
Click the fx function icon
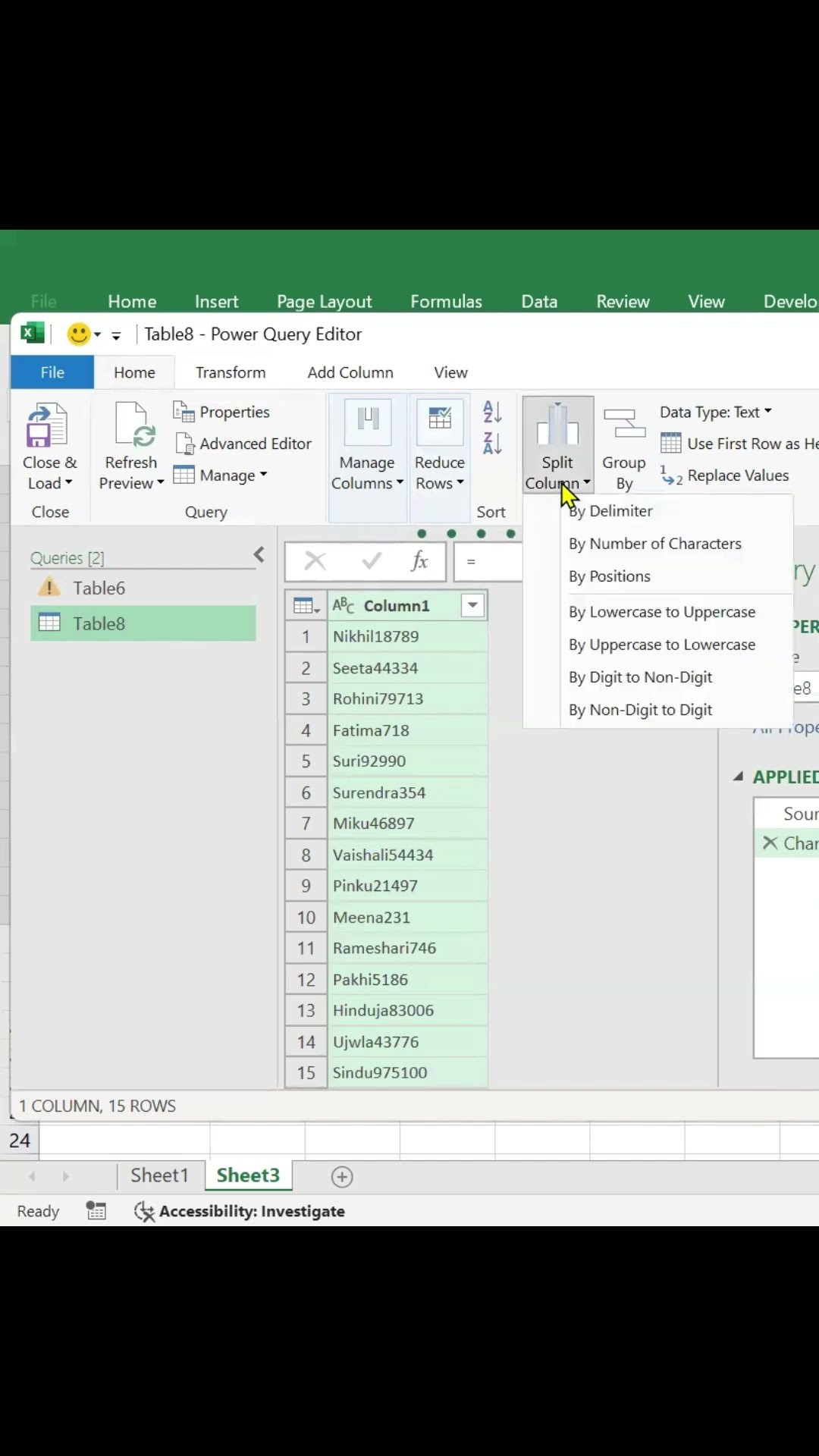click(419, 561)
